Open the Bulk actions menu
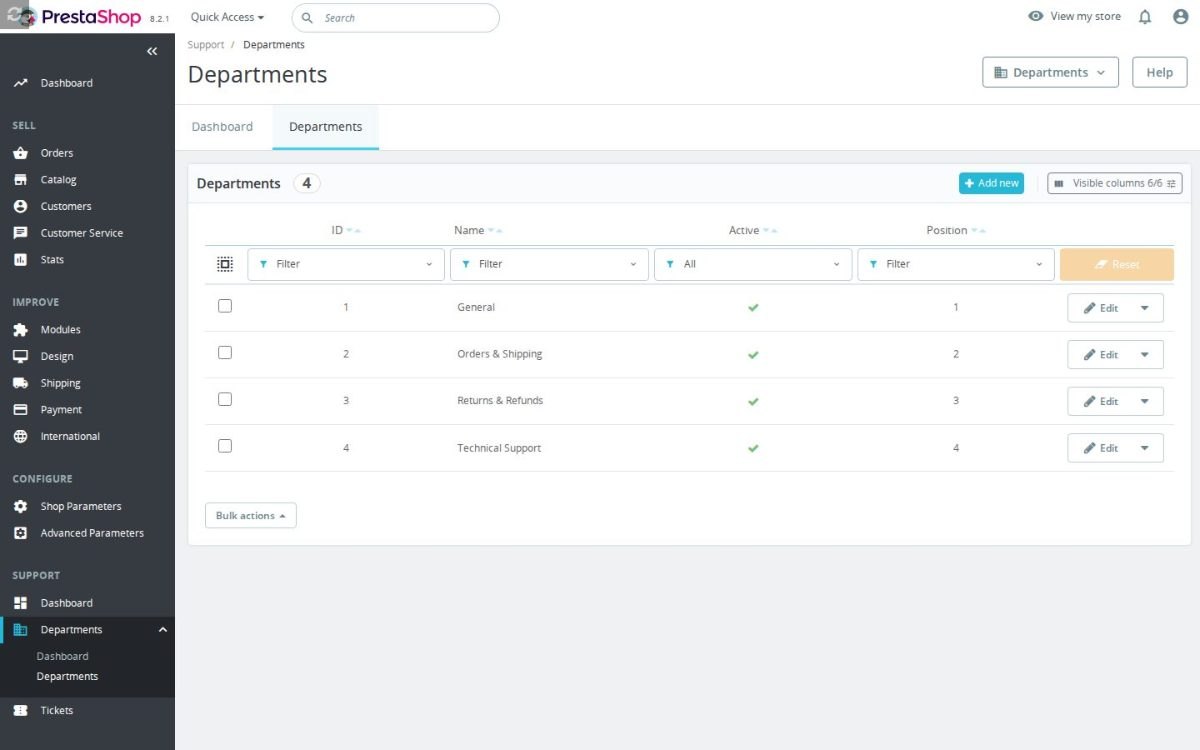 click(x=250, y=515)
